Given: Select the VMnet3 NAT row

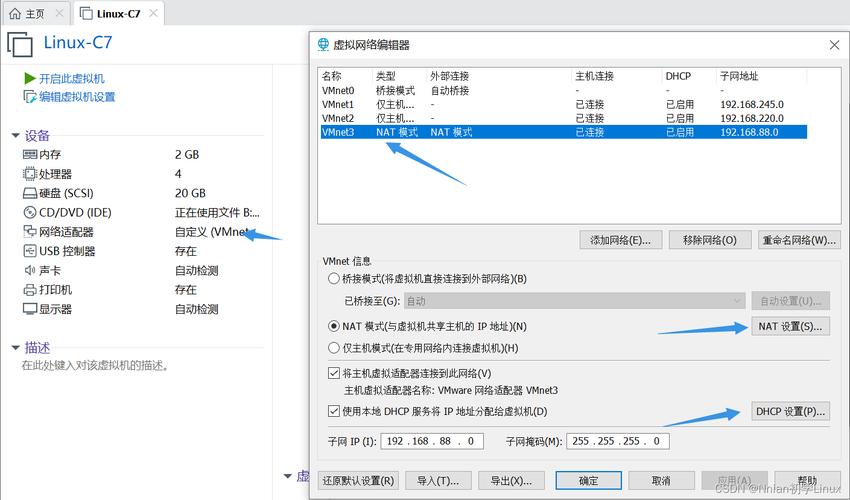Looking at the screenshot, I should point(564,132).
